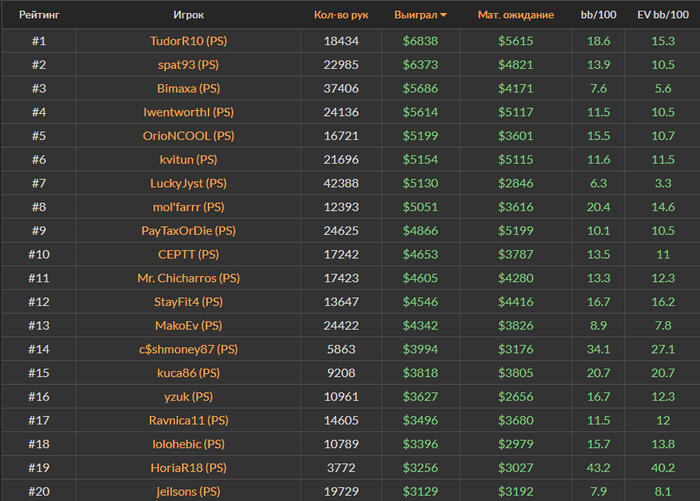Select Mr. Chicharros (PS) player link
This screenshot has height=501, width=700.
click(188, 278)
